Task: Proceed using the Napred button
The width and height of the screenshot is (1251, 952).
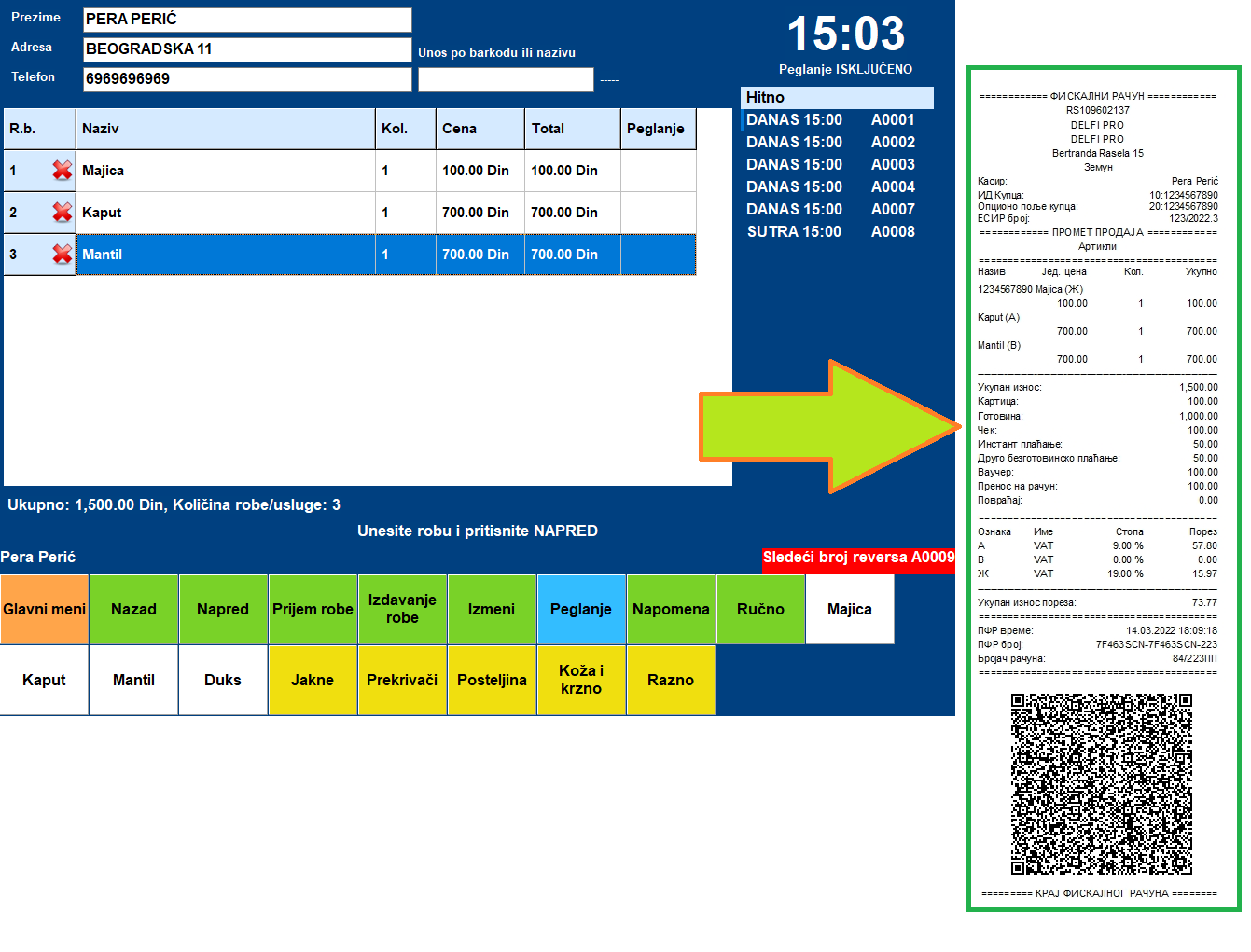Action: pyautogui.click(x=223, y=610)
